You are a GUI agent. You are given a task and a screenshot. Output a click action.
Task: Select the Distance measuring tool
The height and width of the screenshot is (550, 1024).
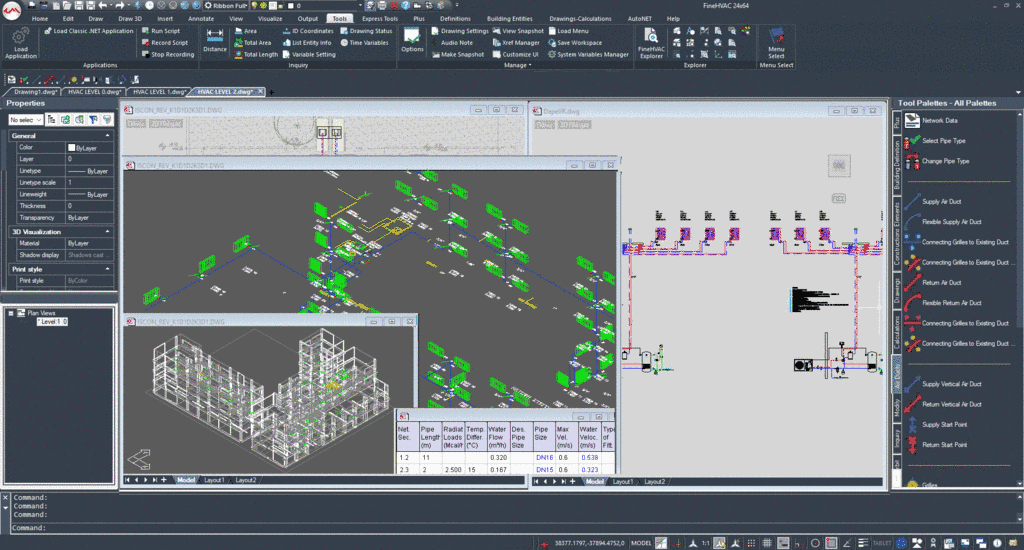215,41
